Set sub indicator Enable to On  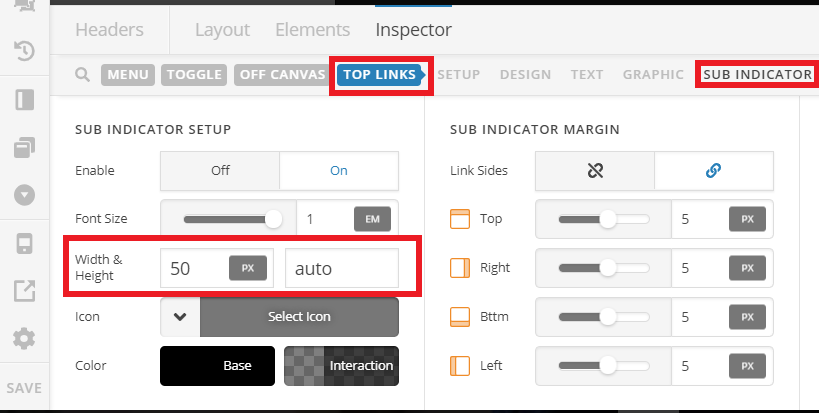339,171
